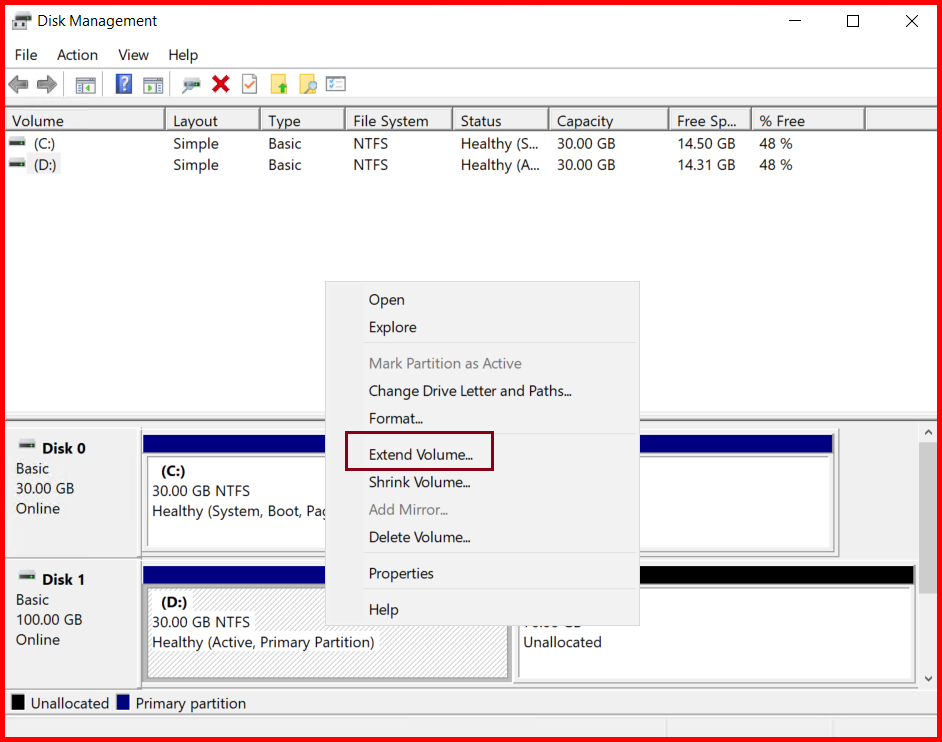The height and width of the screenshot is (742, 942).
Task: Choose Format from the context menu
Action: click(396, 418)
